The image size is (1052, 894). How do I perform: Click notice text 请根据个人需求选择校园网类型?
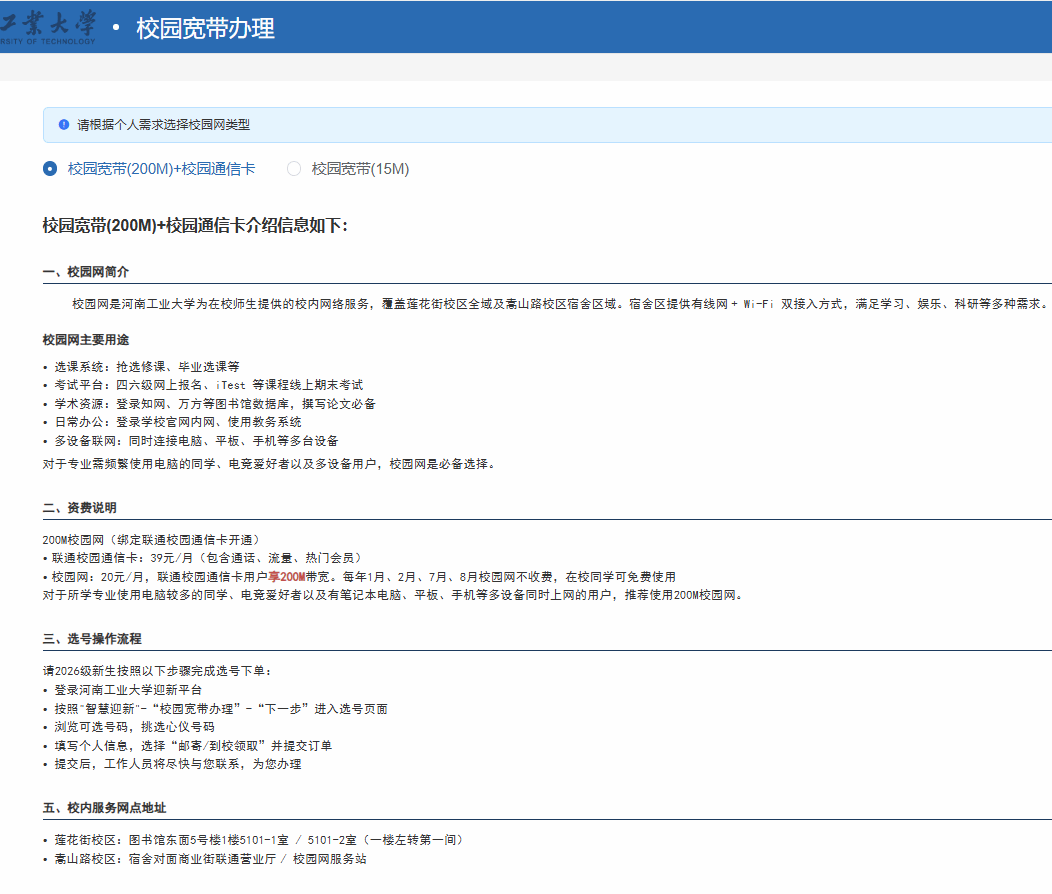[x=163, y=125]
